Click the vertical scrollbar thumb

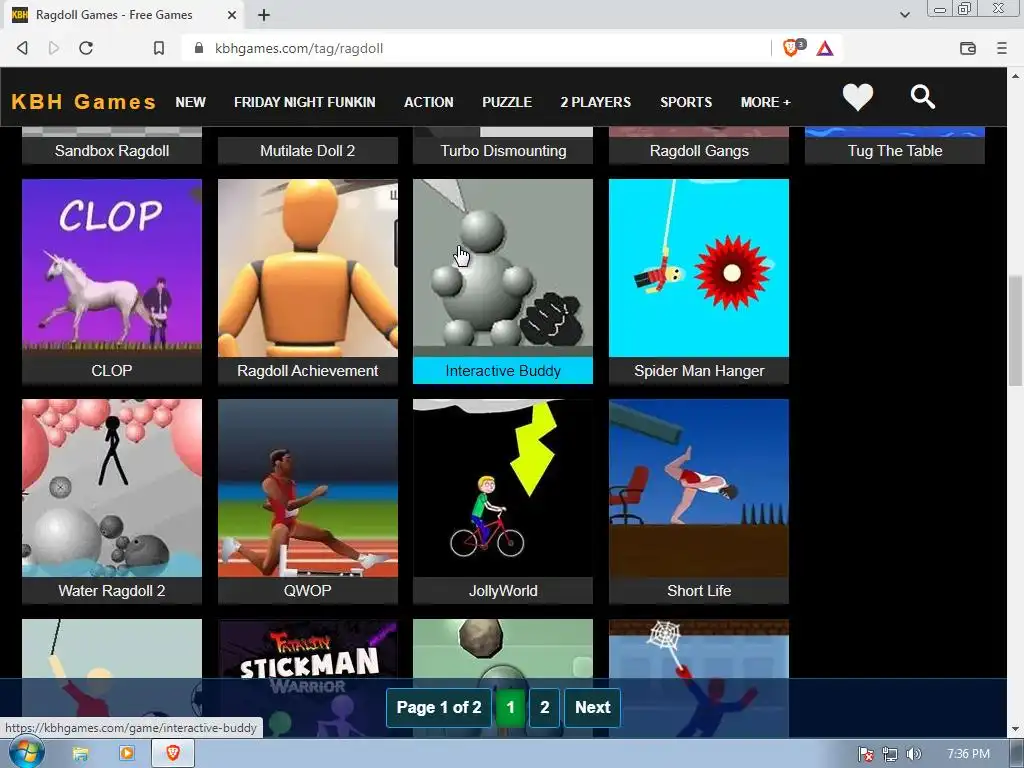pyautogui.click(x=1015, y=330)
